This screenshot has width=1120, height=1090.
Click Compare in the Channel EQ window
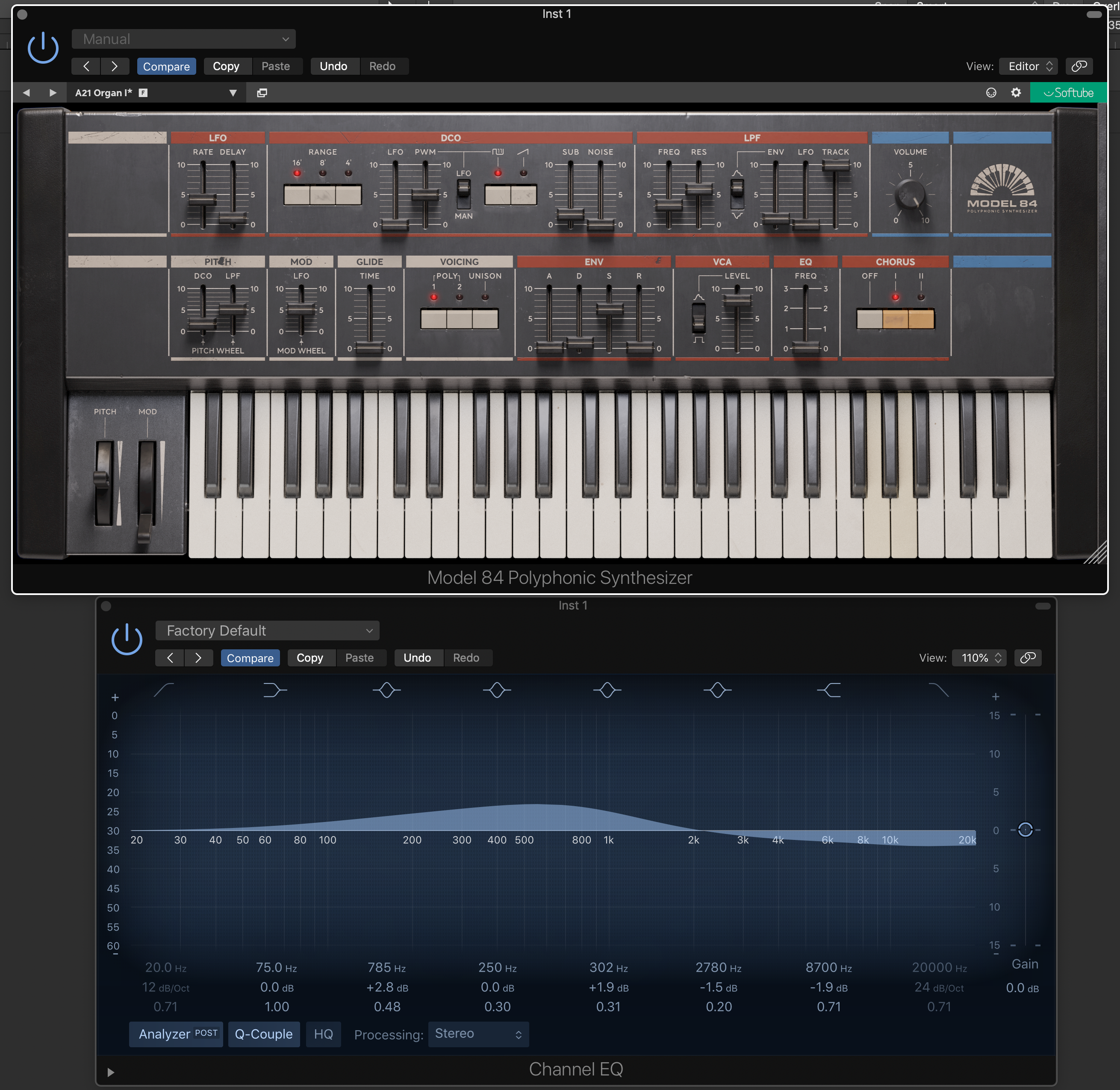pos(250,658)
